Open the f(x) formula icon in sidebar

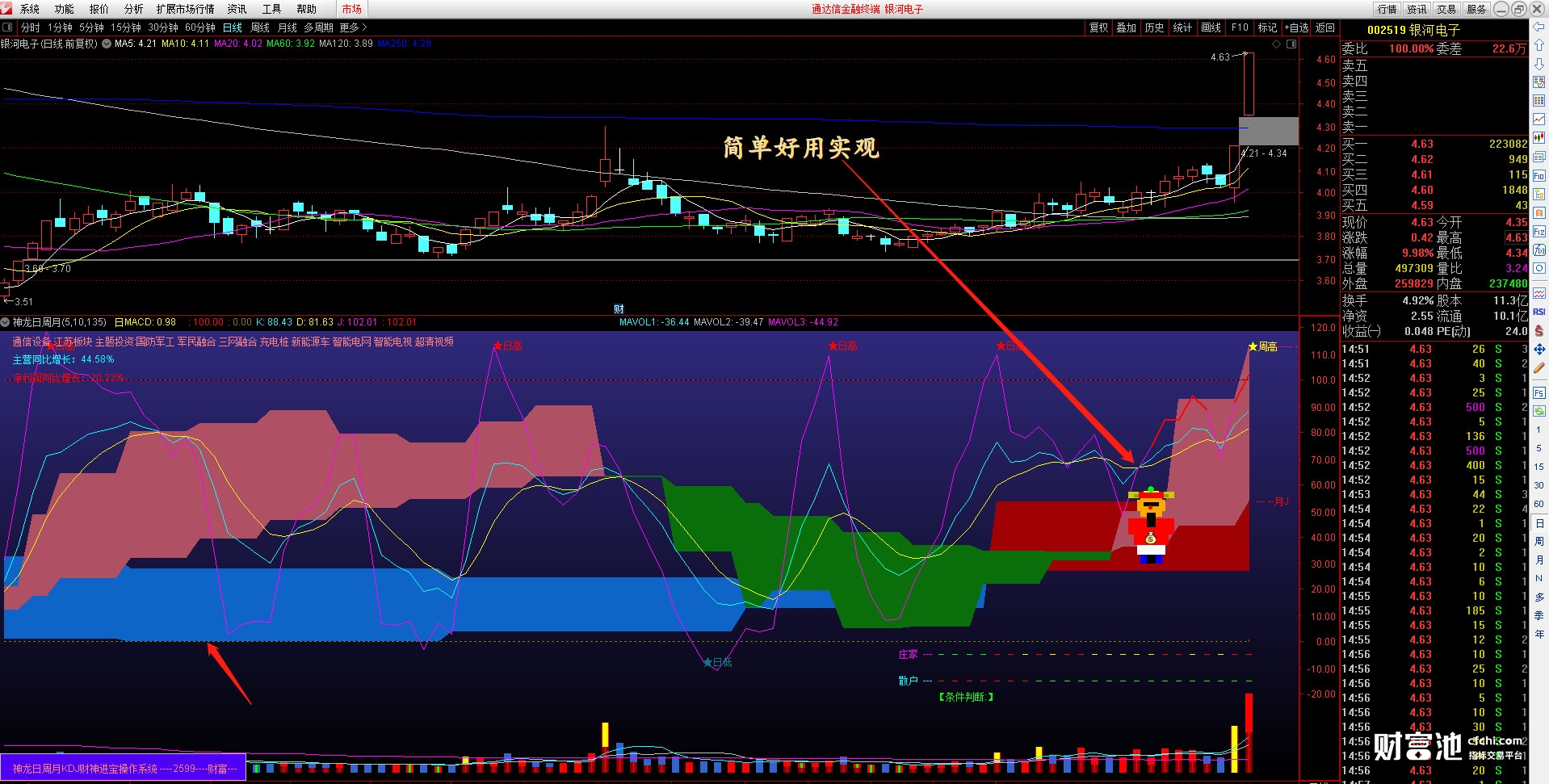[x=1539, y=250]
